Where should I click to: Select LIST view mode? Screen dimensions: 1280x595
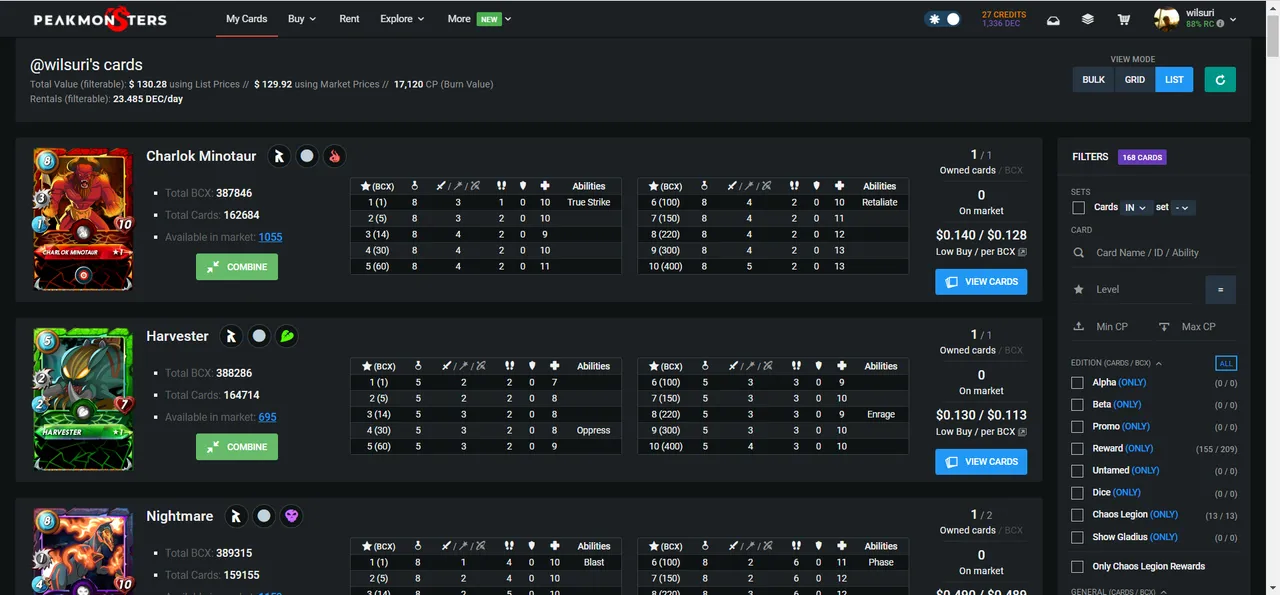[x=1174, y=79]
